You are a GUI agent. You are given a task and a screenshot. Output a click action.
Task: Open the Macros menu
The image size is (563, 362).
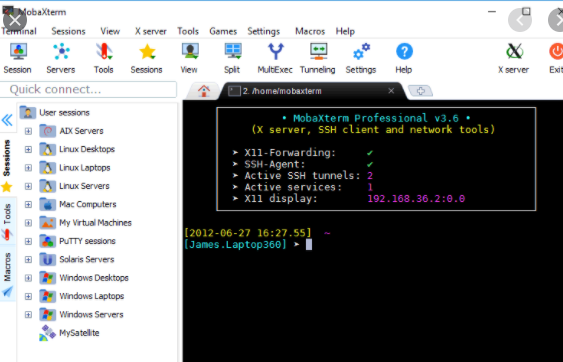tap(310, 31)
